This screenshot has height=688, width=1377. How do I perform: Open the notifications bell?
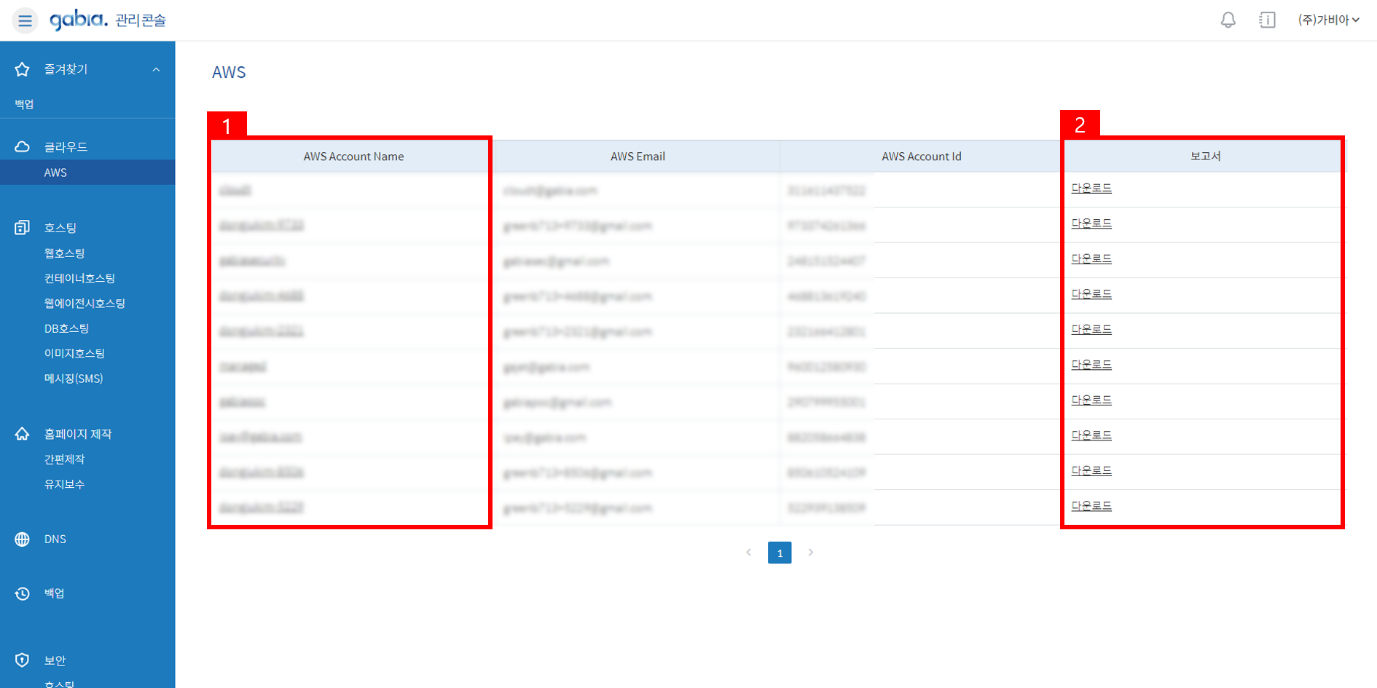1228,20
